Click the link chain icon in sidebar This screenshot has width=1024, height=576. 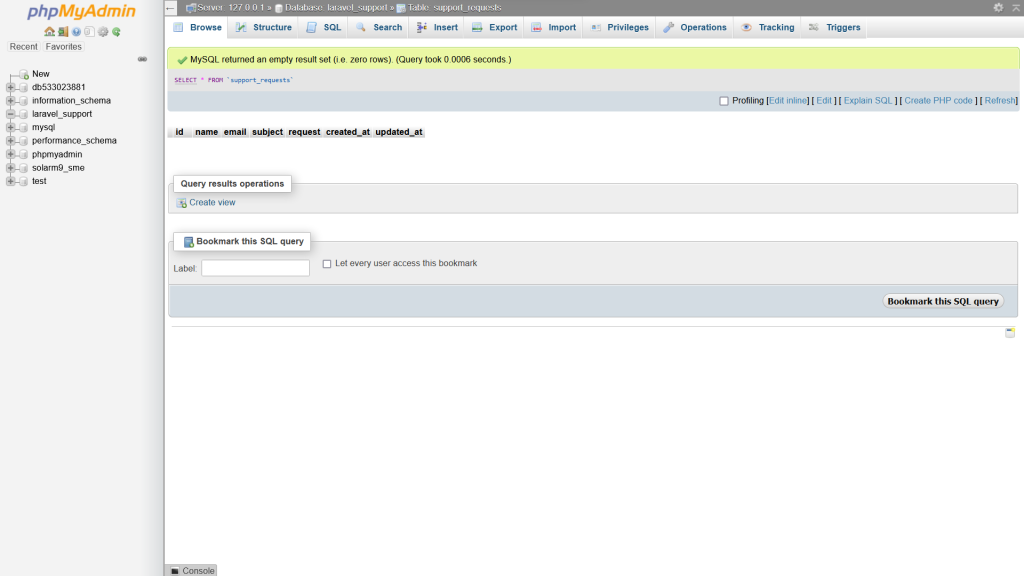tap(142, 59)
